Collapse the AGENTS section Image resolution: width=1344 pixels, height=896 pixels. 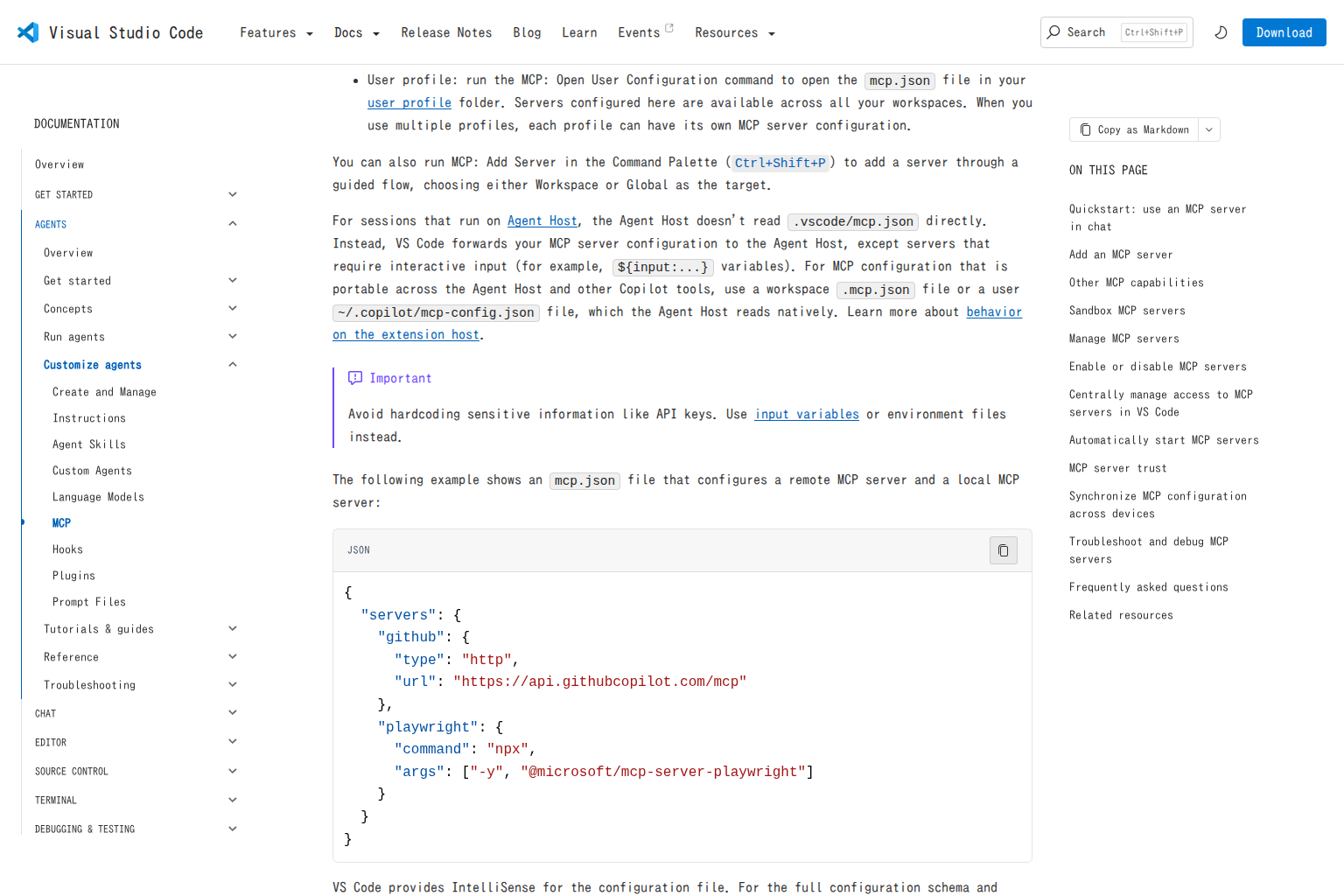point(233,224)
